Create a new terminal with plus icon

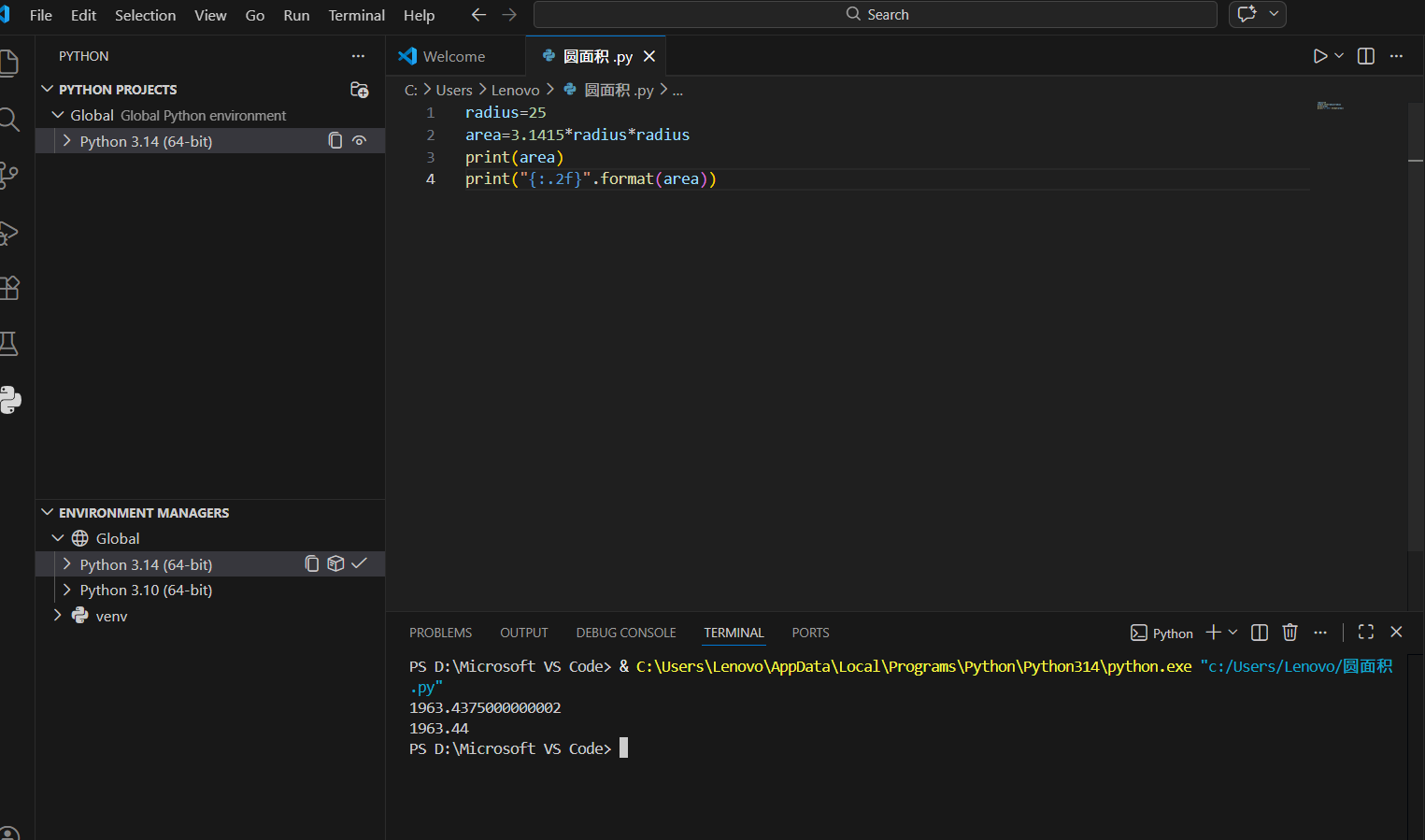pyautogui.click(x=1213, y=633)
